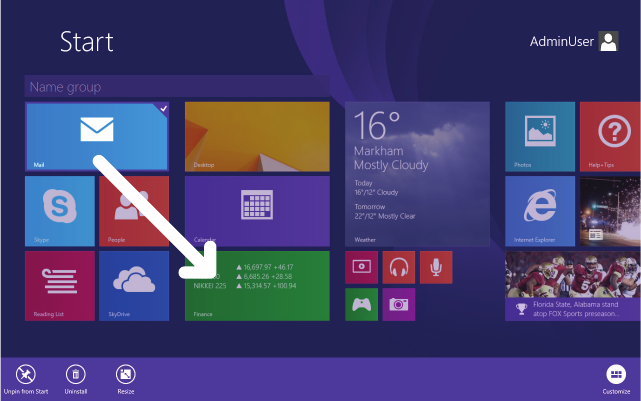Image resolution: width=641 pixels, height=401 pixels.
Task: Open the SkyDrive tile
Action: pyautogui.click(x=134, y=286)
